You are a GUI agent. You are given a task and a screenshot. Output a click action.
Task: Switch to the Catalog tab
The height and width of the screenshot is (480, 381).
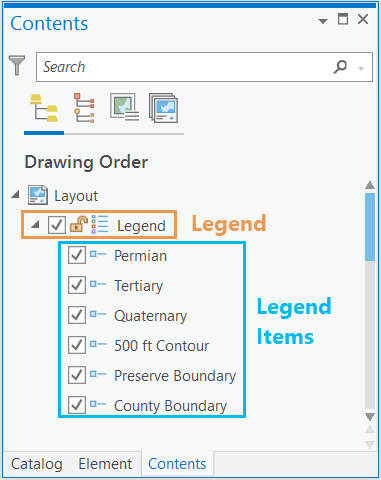coord(37,464)
